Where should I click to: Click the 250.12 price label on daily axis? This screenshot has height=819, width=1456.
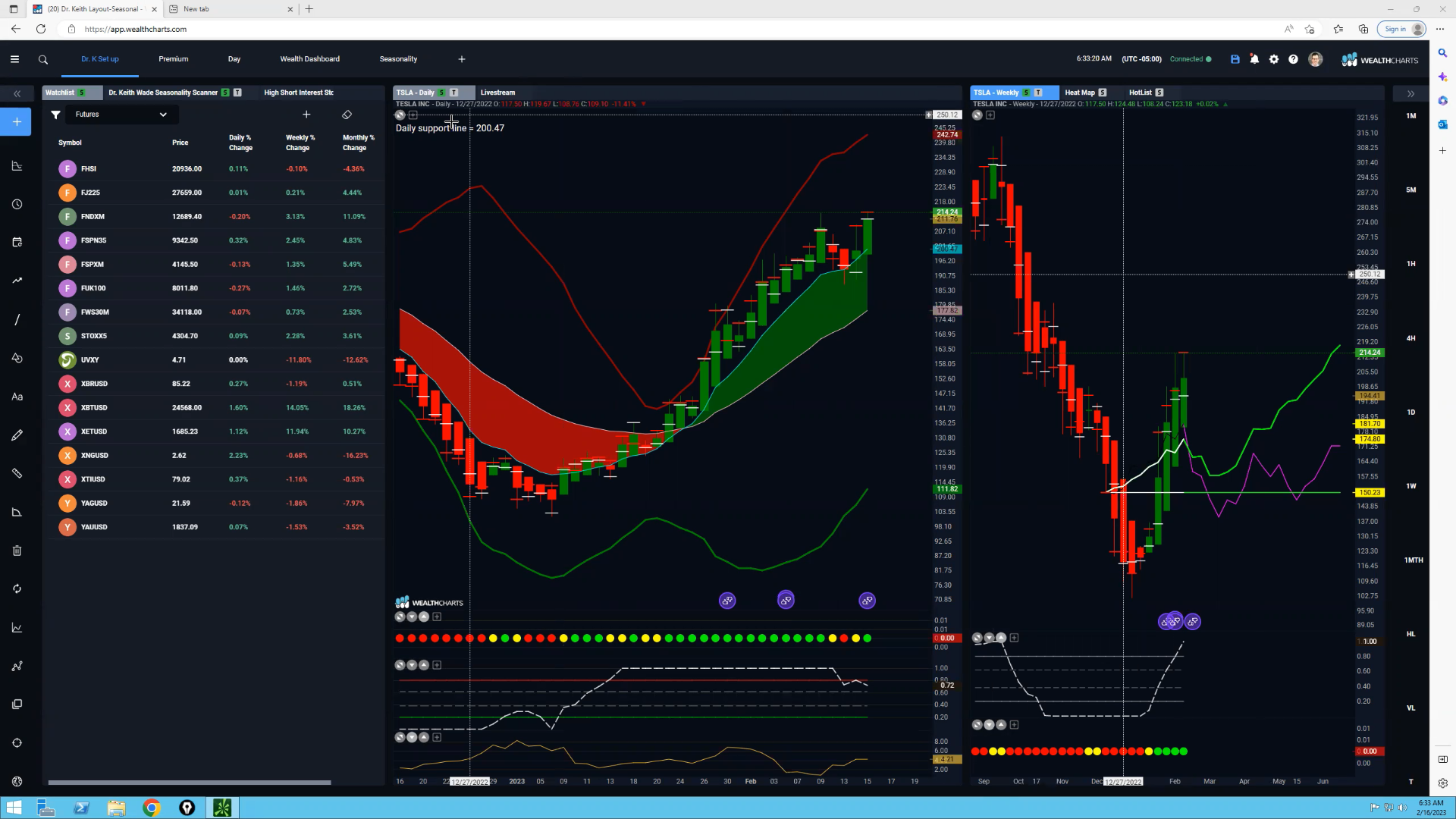click(x=946, y=115)
